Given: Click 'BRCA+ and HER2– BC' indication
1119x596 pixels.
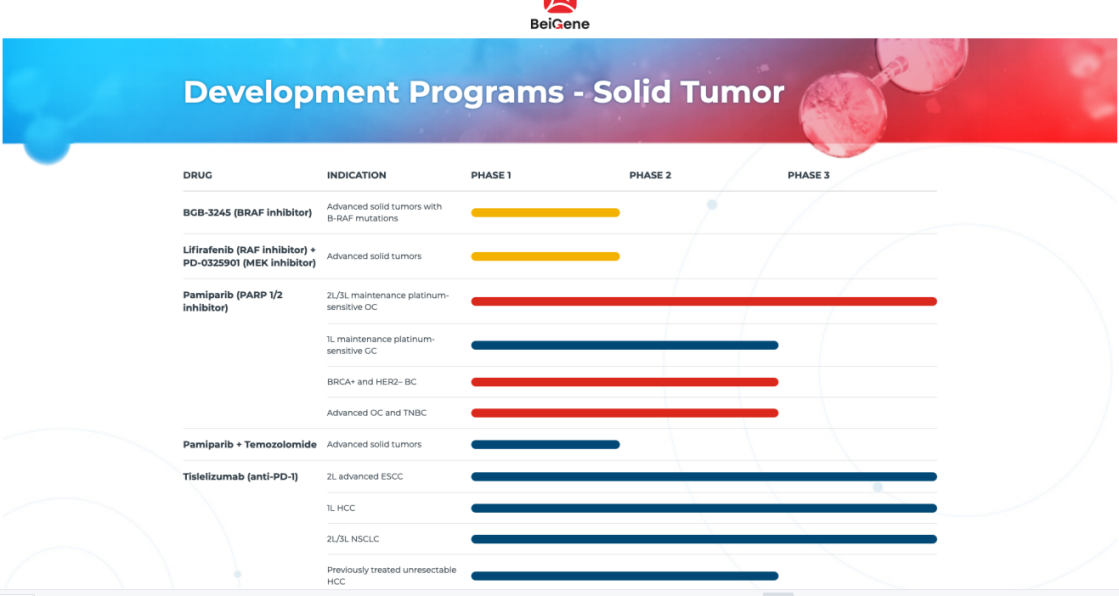Looking at the screenshot, I should coord(372,382).
